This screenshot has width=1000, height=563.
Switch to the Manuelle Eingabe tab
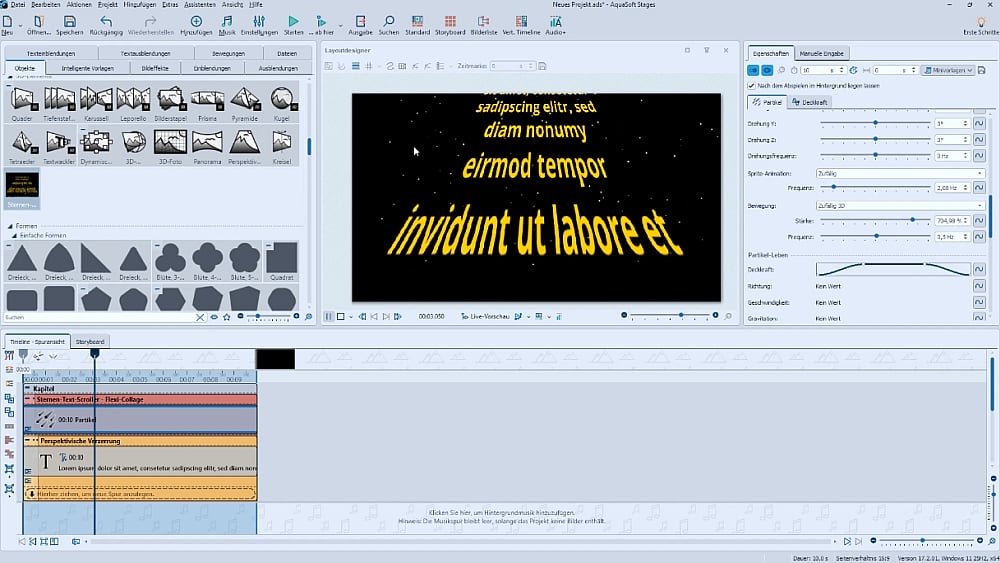824,52
